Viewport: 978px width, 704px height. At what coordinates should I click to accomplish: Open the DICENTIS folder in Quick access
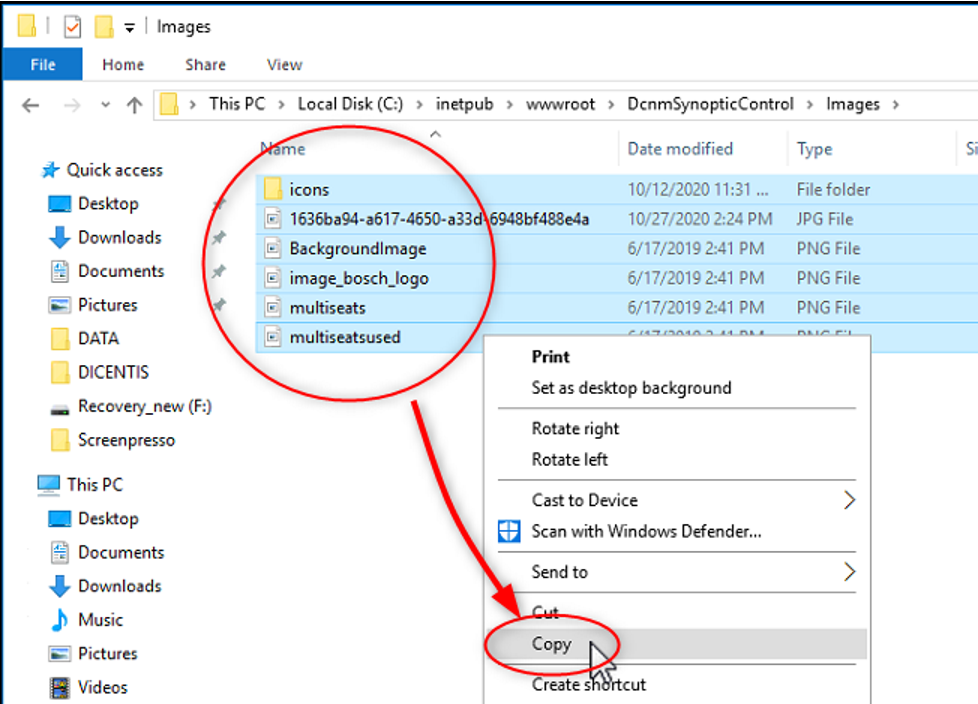point(113,372)
